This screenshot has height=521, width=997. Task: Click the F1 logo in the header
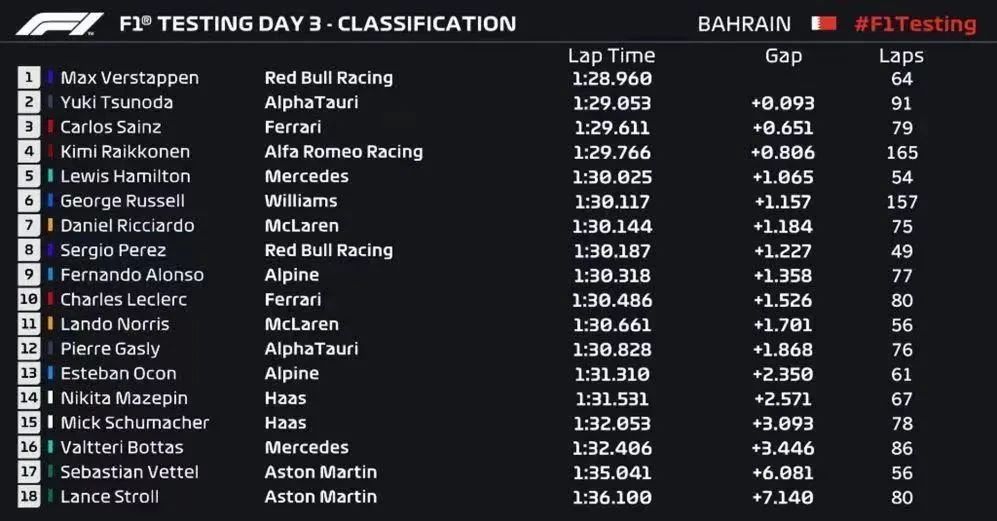58,24
